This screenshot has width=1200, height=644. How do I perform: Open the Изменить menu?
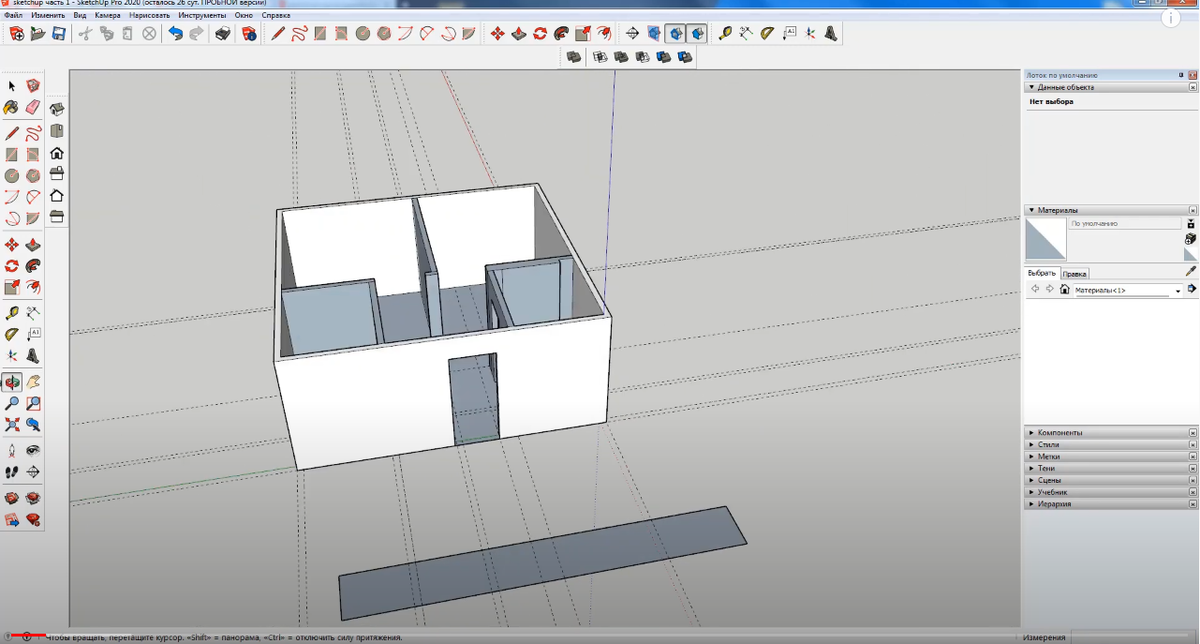coord(48,16)
